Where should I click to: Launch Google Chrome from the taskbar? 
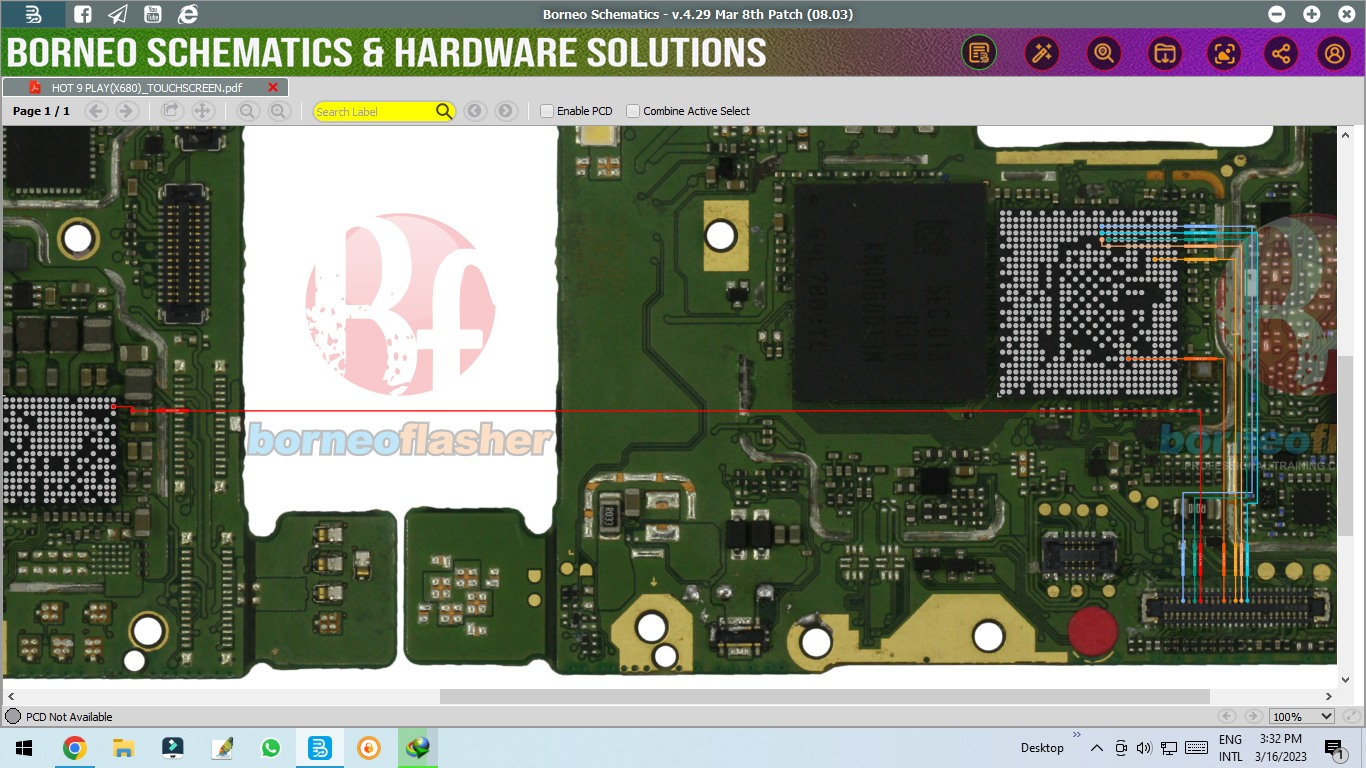point(74,748)
